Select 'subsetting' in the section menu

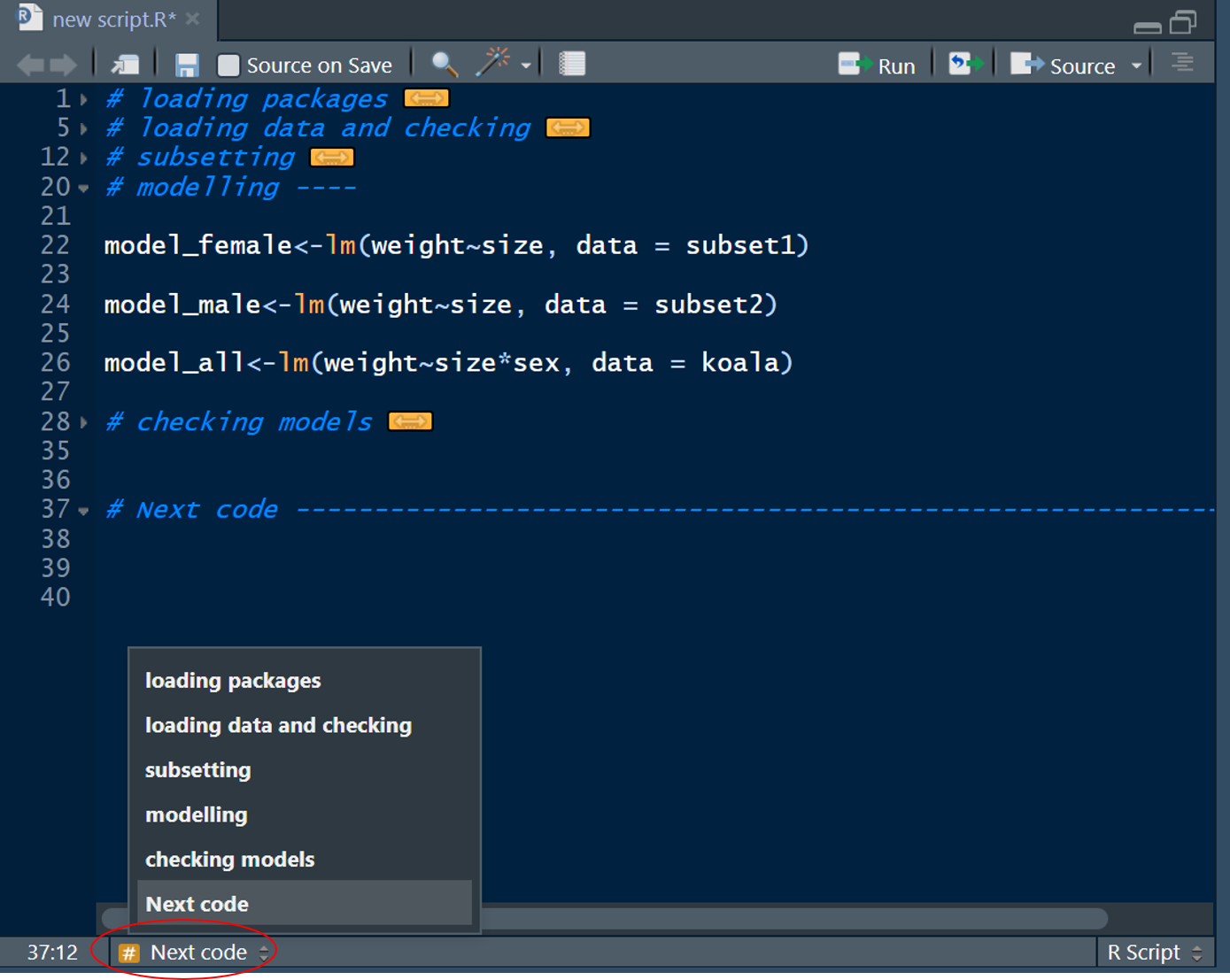click(x=197, y=770)
